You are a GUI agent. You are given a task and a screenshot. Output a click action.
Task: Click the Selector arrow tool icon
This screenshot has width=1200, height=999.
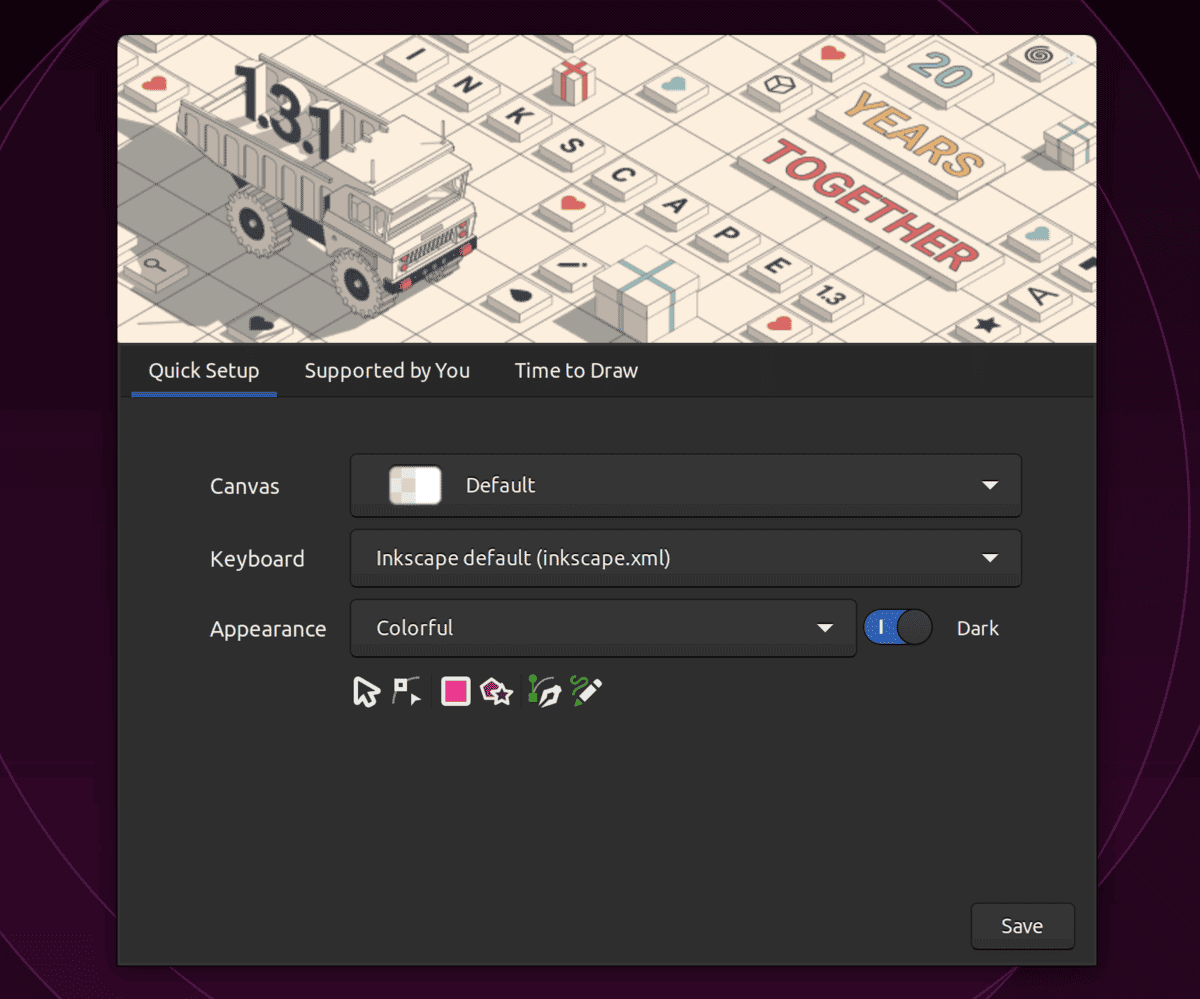pos(367,691)
